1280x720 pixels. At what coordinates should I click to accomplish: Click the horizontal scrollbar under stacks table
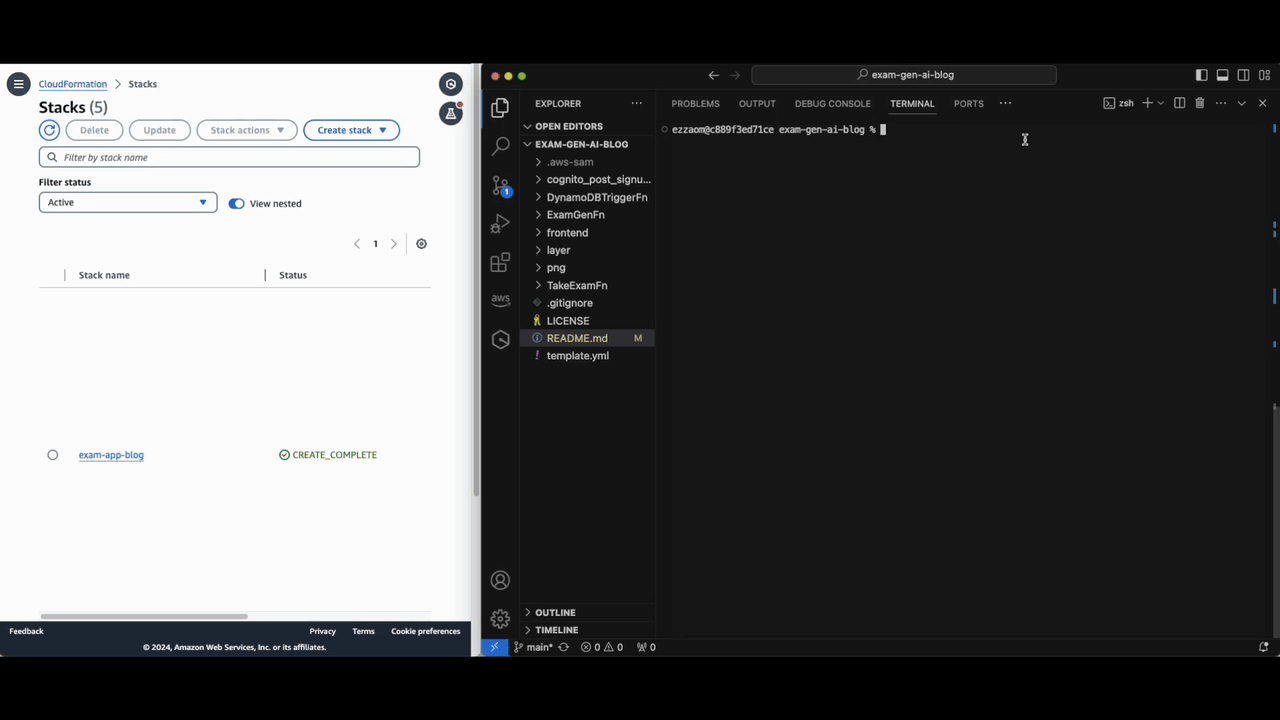144,616
